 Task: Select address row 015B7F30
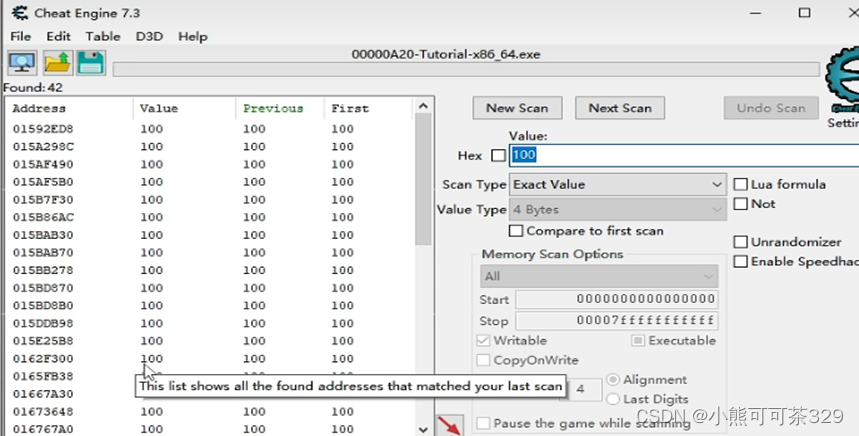210,199
